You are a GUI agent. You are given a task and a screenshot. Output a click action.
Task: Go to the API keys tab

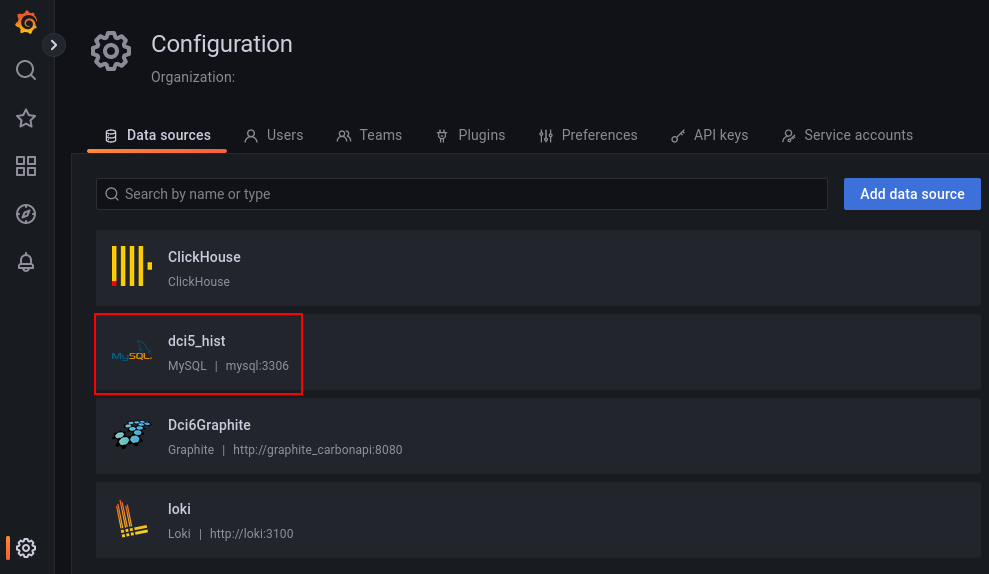pyautogui.click(x=710, y=135)
